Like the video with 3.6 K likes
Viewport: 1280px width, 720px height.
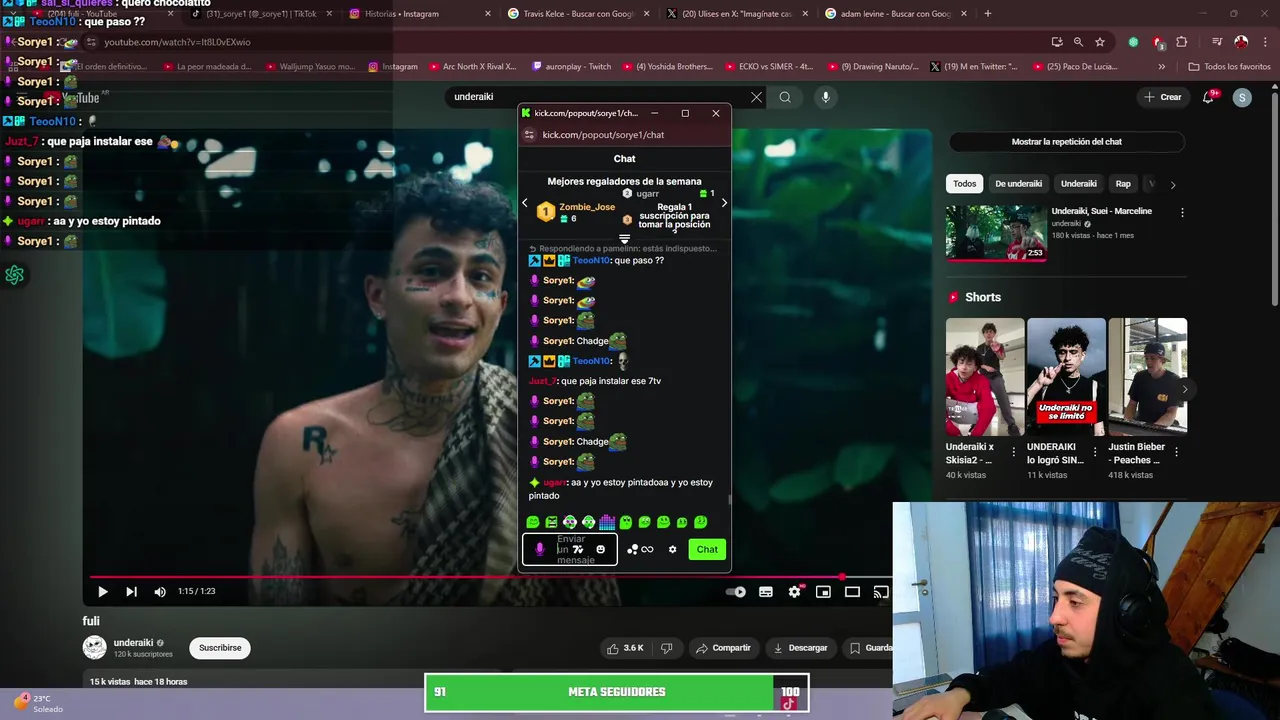point(624,648)
